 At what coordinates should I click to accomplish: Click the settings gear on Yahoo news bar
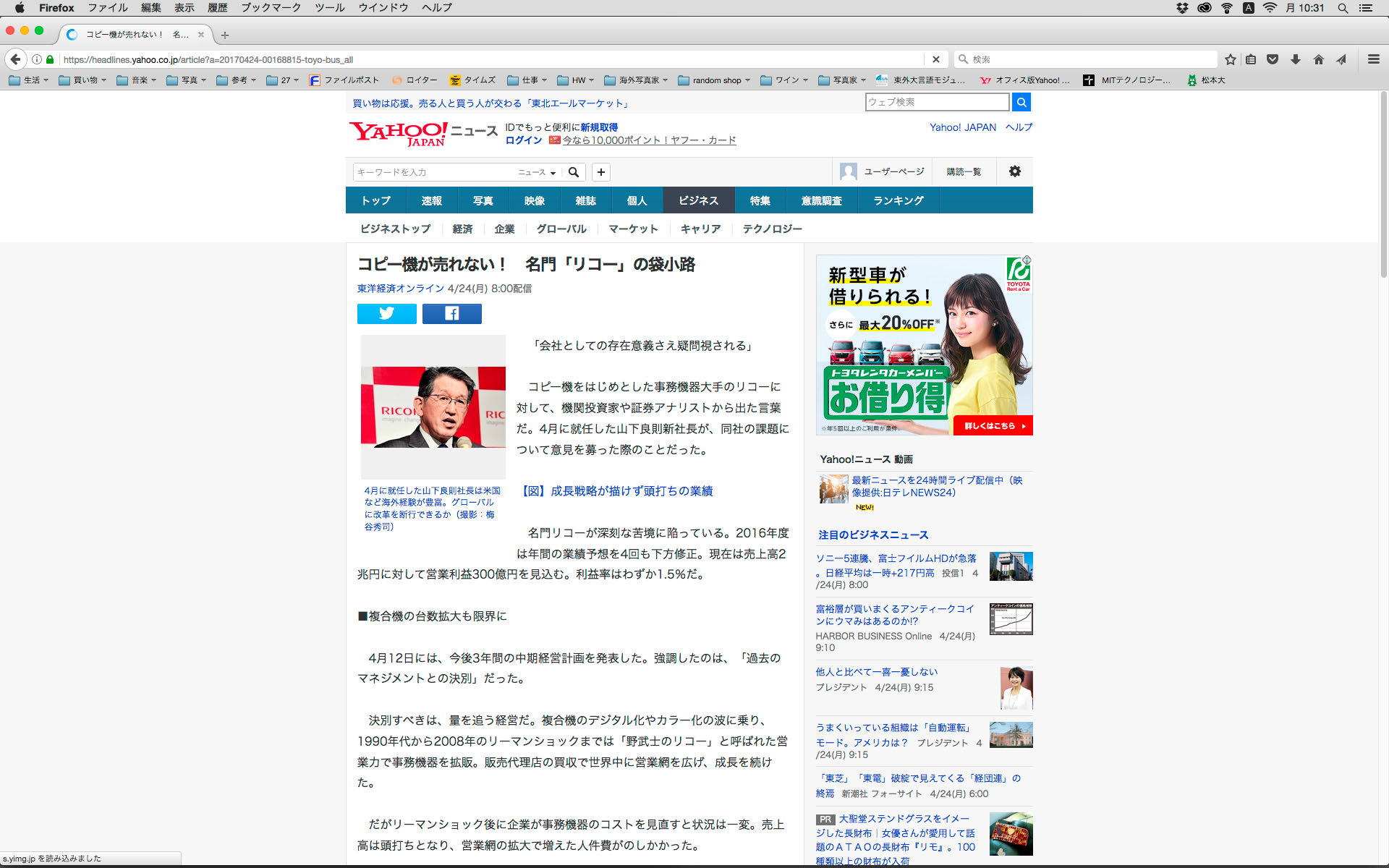point(1014,171)
